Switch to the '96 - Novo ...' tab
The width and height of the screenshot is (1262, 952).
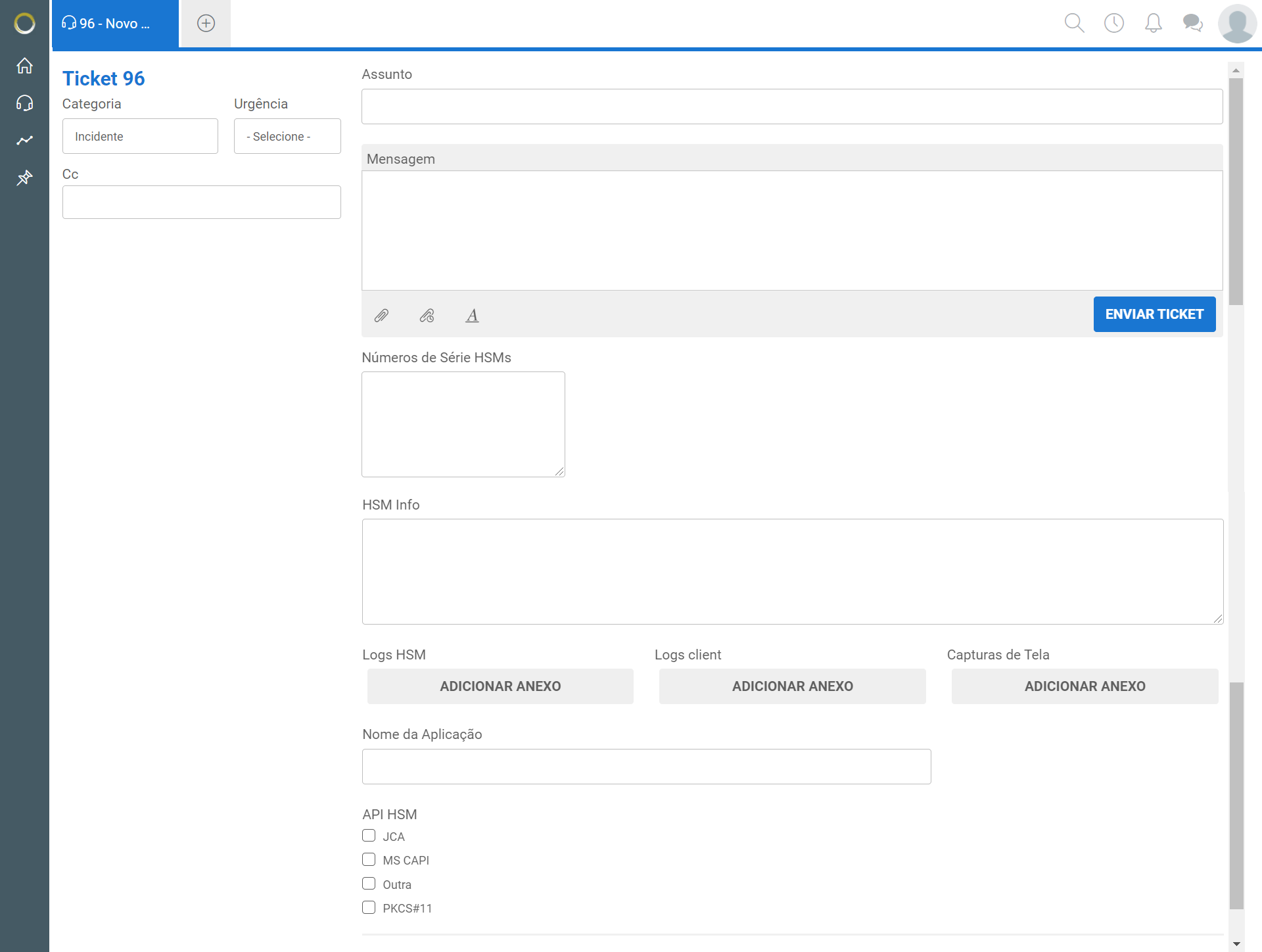[115, 24]
